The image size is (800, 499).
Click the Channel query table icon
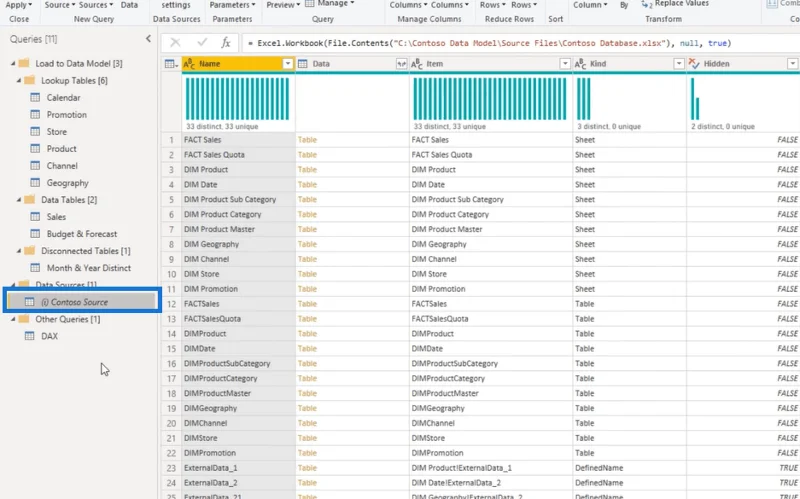(35, 166)
